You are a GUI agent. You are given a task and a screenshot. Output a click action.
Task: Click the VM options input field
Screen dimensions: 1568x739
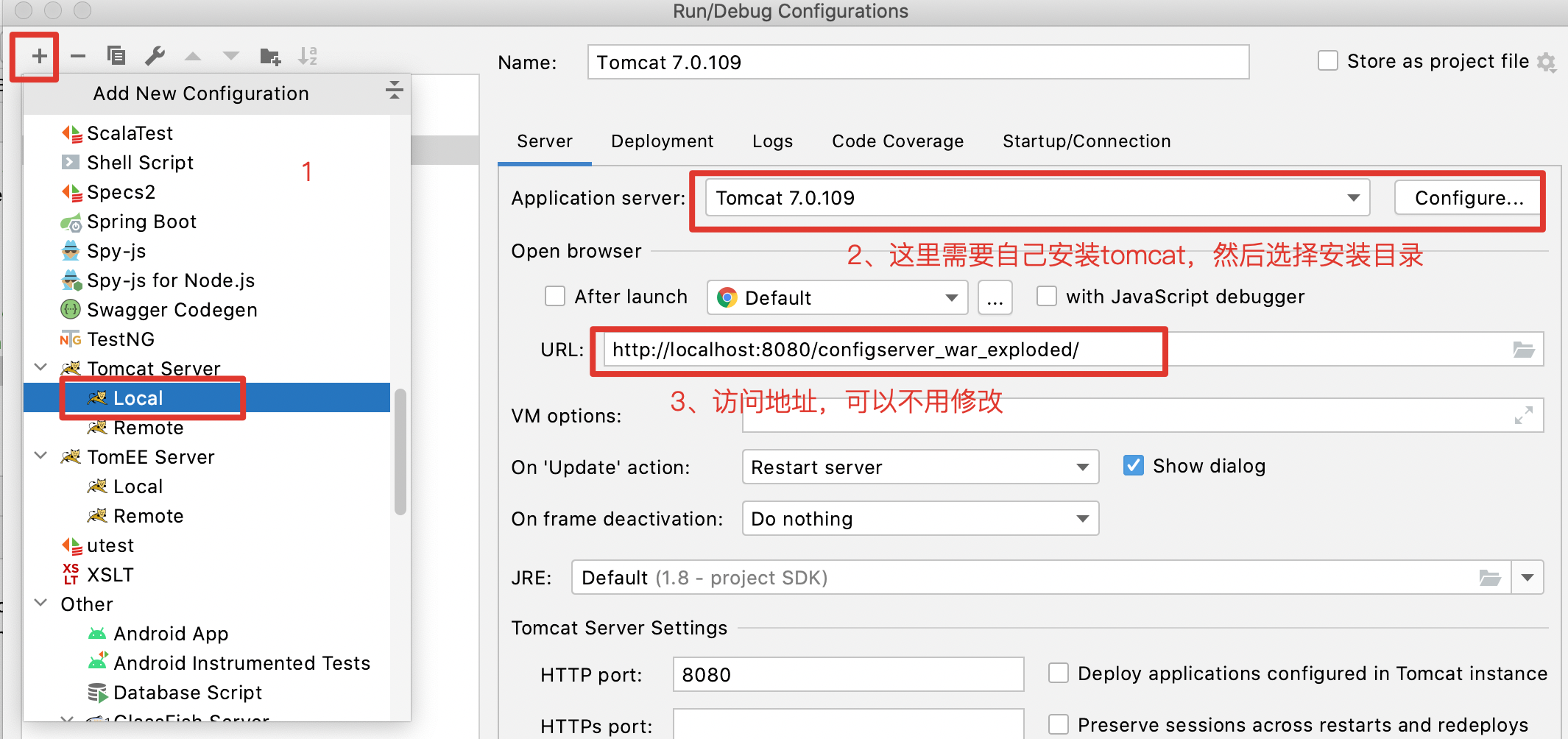click(x=1143, y=416)
